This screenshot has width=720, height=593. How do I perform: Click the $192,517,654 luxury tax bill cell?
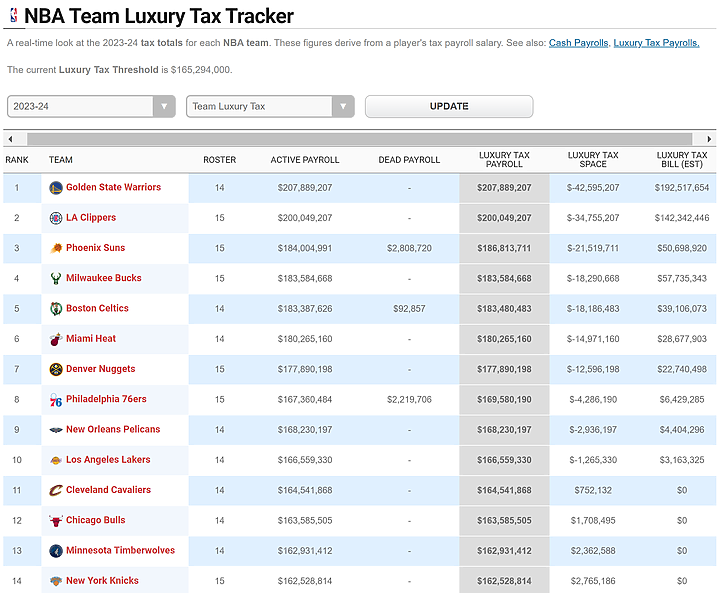(x=682, y=188)
